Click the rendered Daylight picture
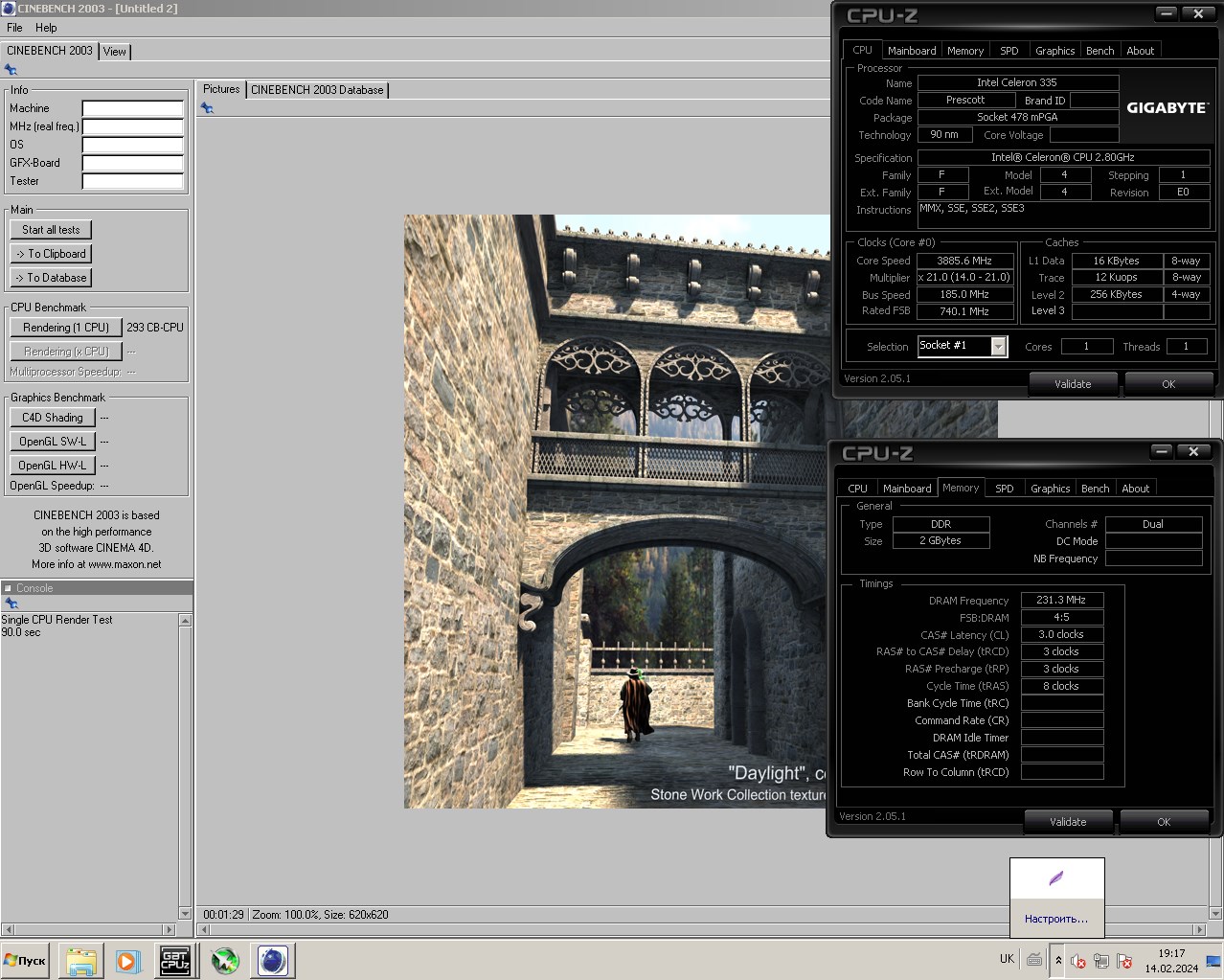The height and width of the screenshot is (980, 1224). [x=617, y=512]
